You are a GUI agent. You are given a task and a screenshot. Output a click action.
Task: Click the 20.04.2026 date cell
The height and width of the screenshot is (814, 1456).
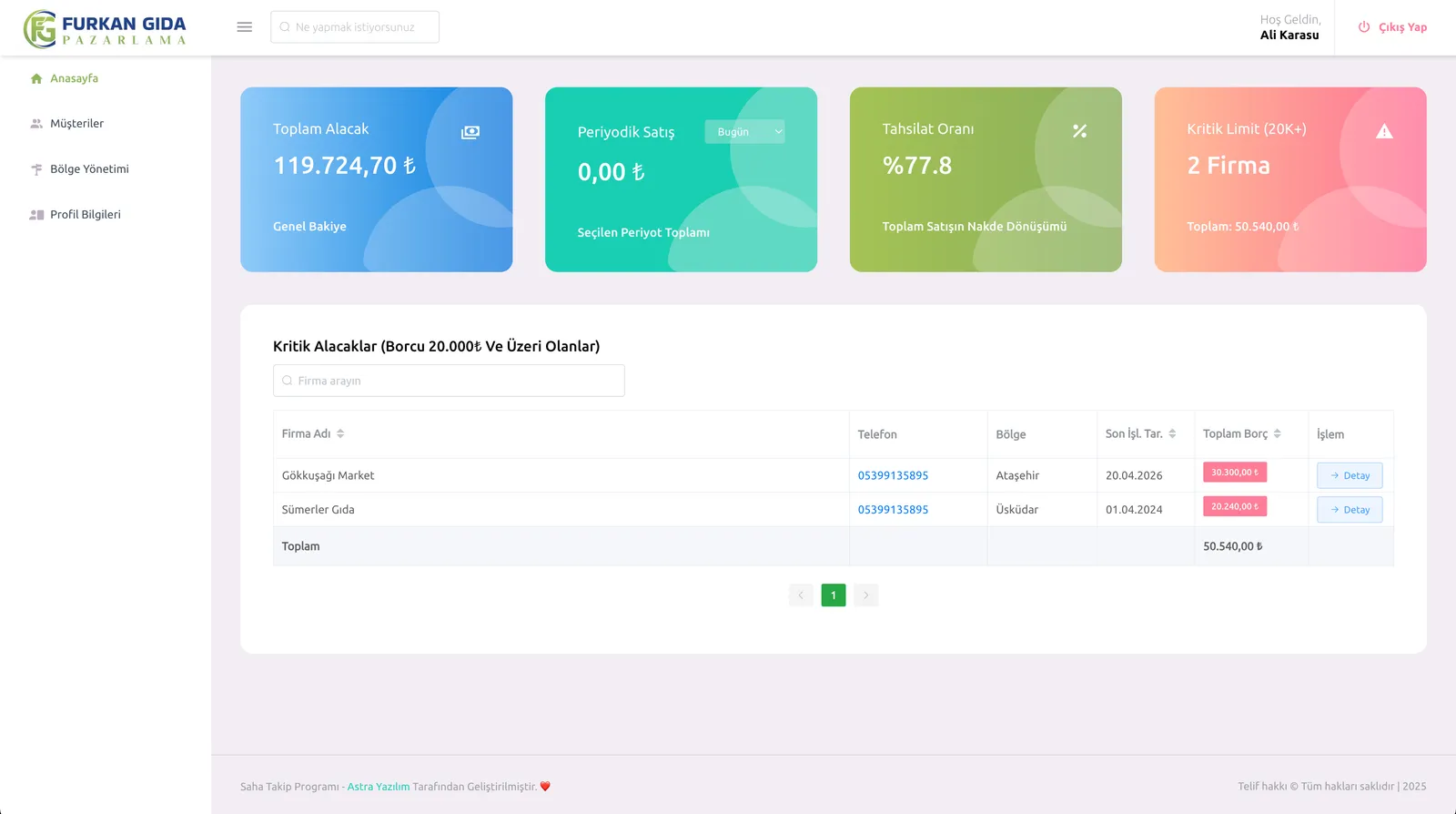click(x=1134, y=475)
